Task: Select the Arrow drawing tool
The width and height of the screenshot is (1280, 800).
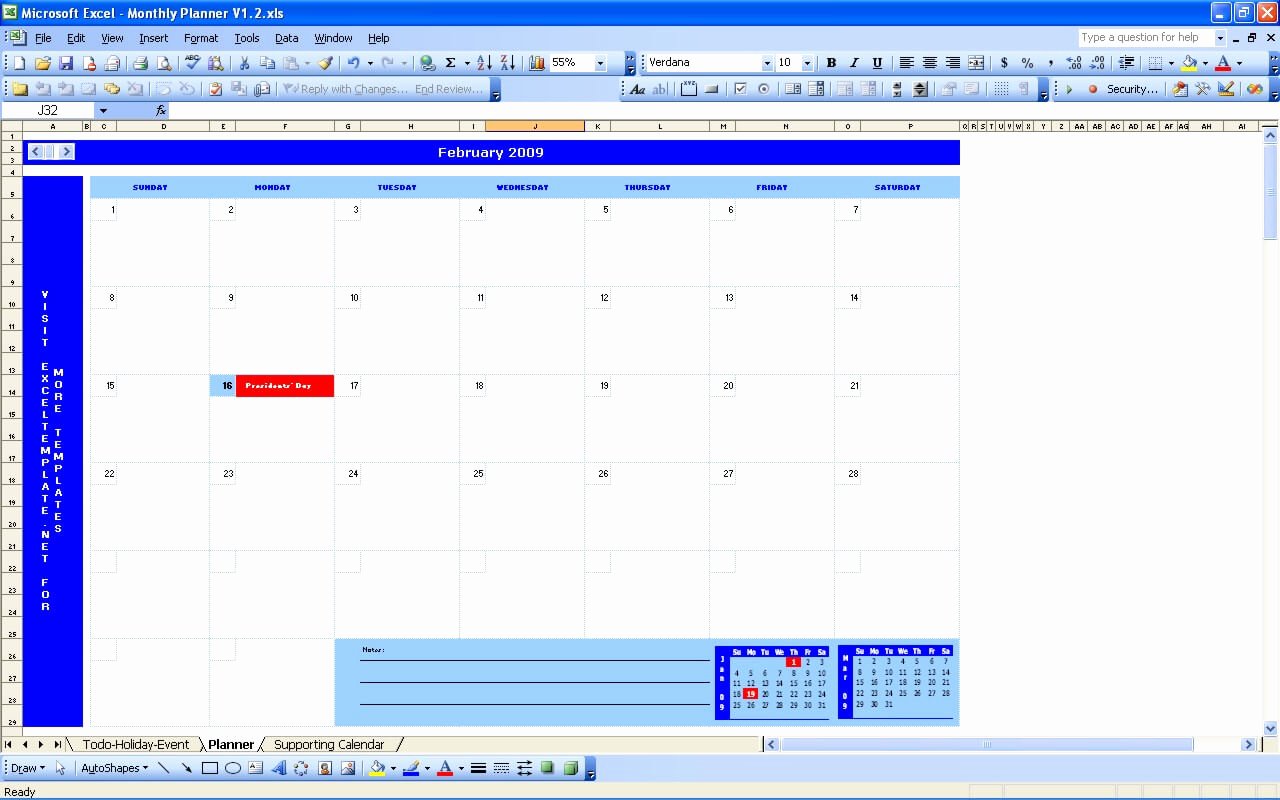Action: 187,768
